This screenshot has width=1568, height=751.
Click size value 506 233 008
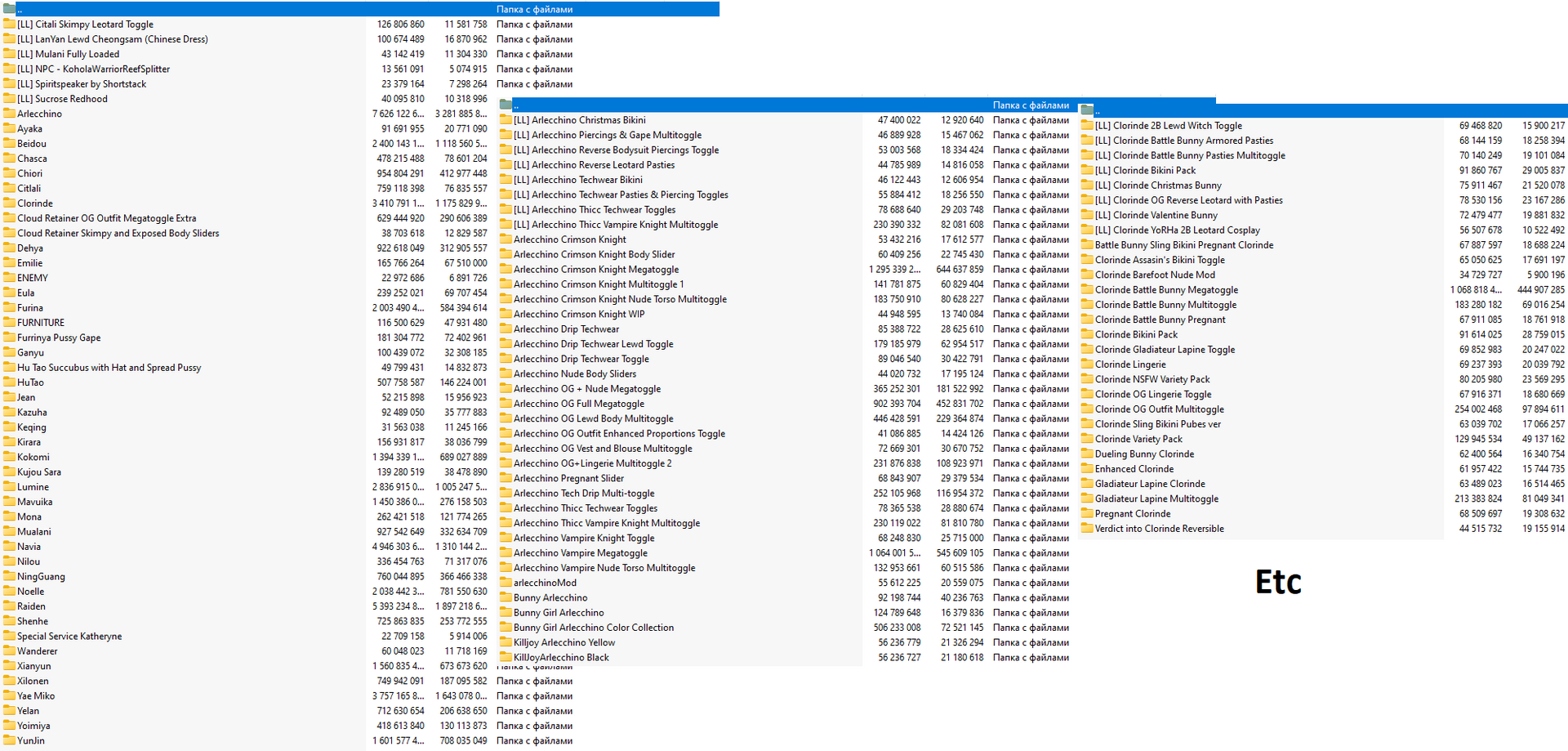897,628
